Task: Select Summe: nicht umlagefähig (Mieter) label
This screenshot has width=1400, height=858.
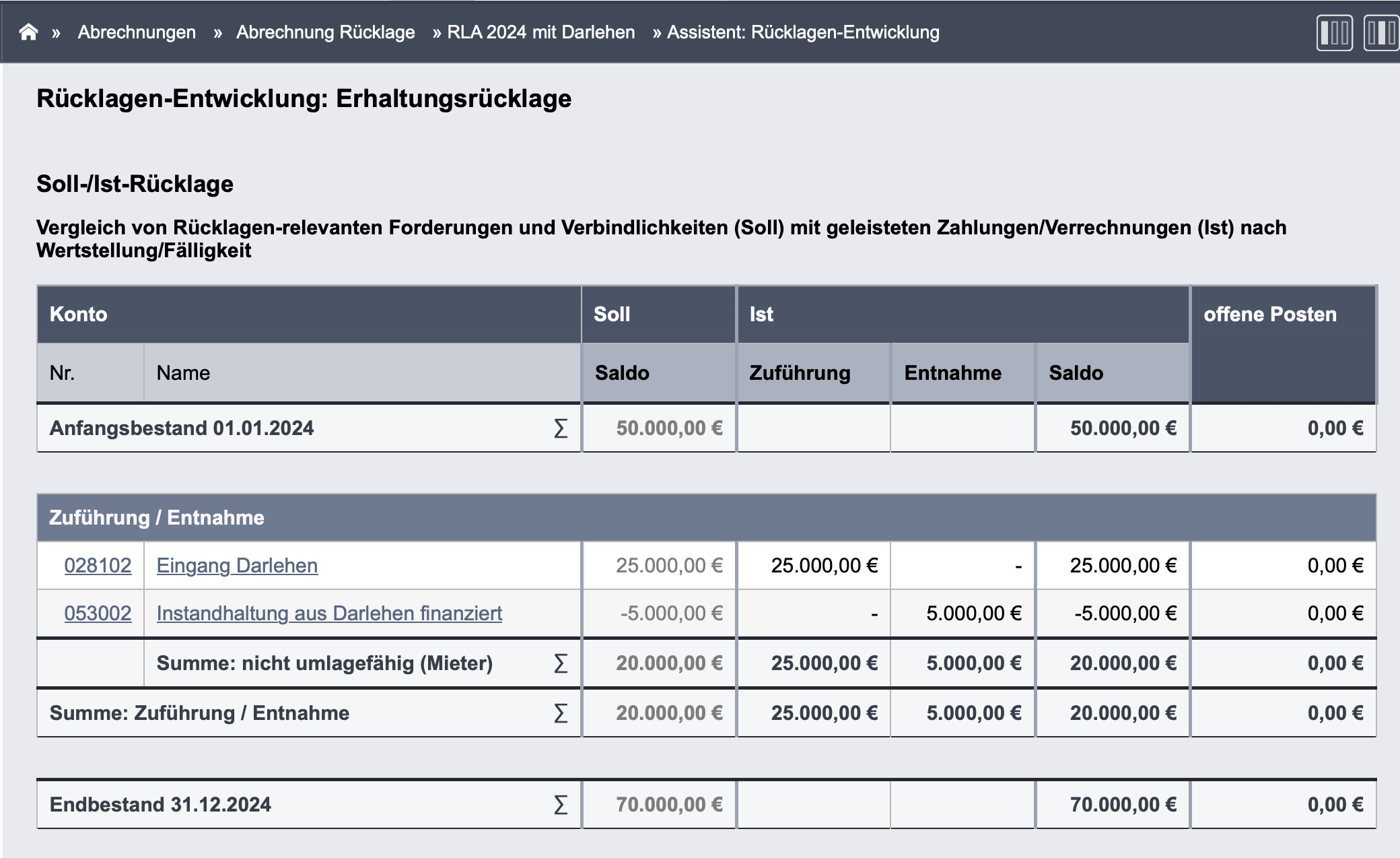Action: pos(324,663)
